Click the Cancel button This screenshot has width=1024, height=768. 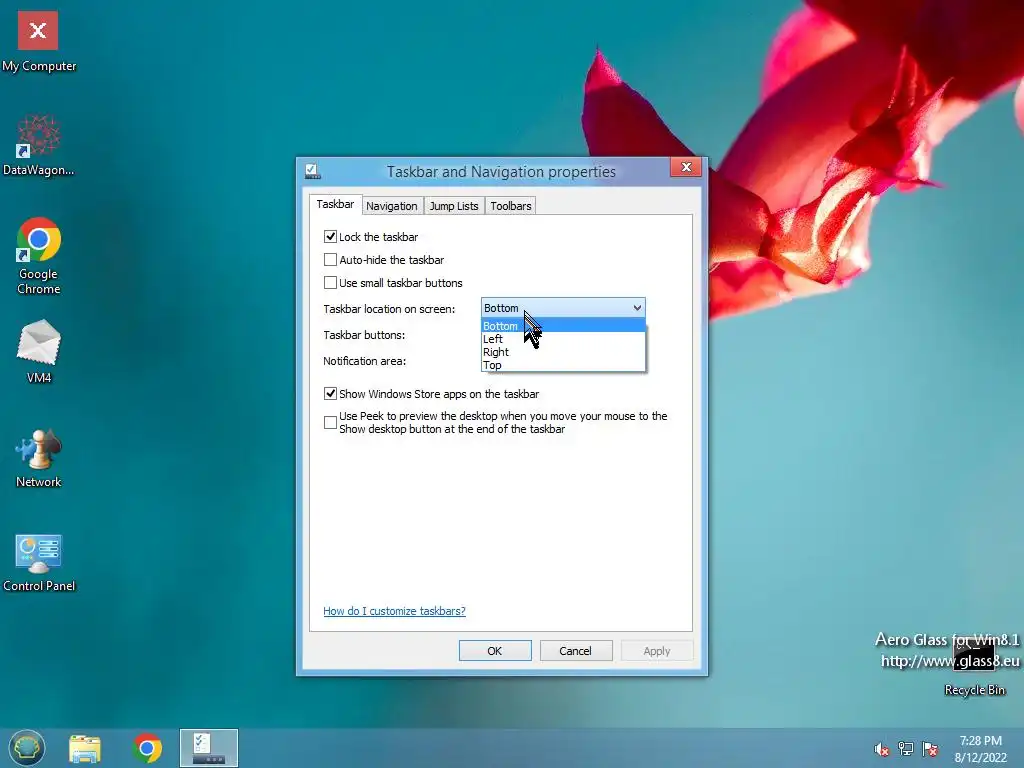pyautogui.click(x=575, y=650)
